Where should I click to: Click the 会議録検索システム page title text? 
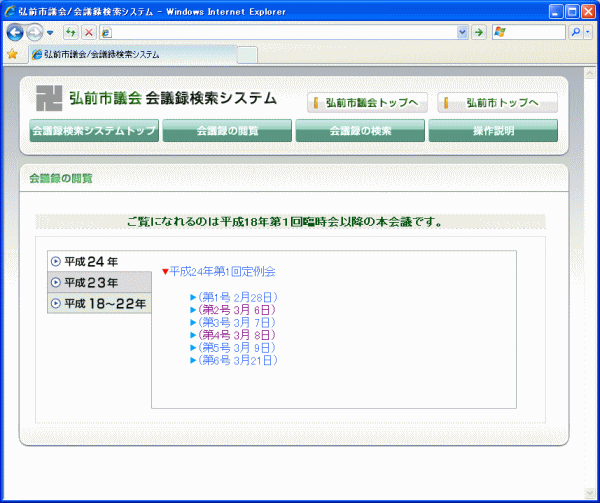coord(211,98)
